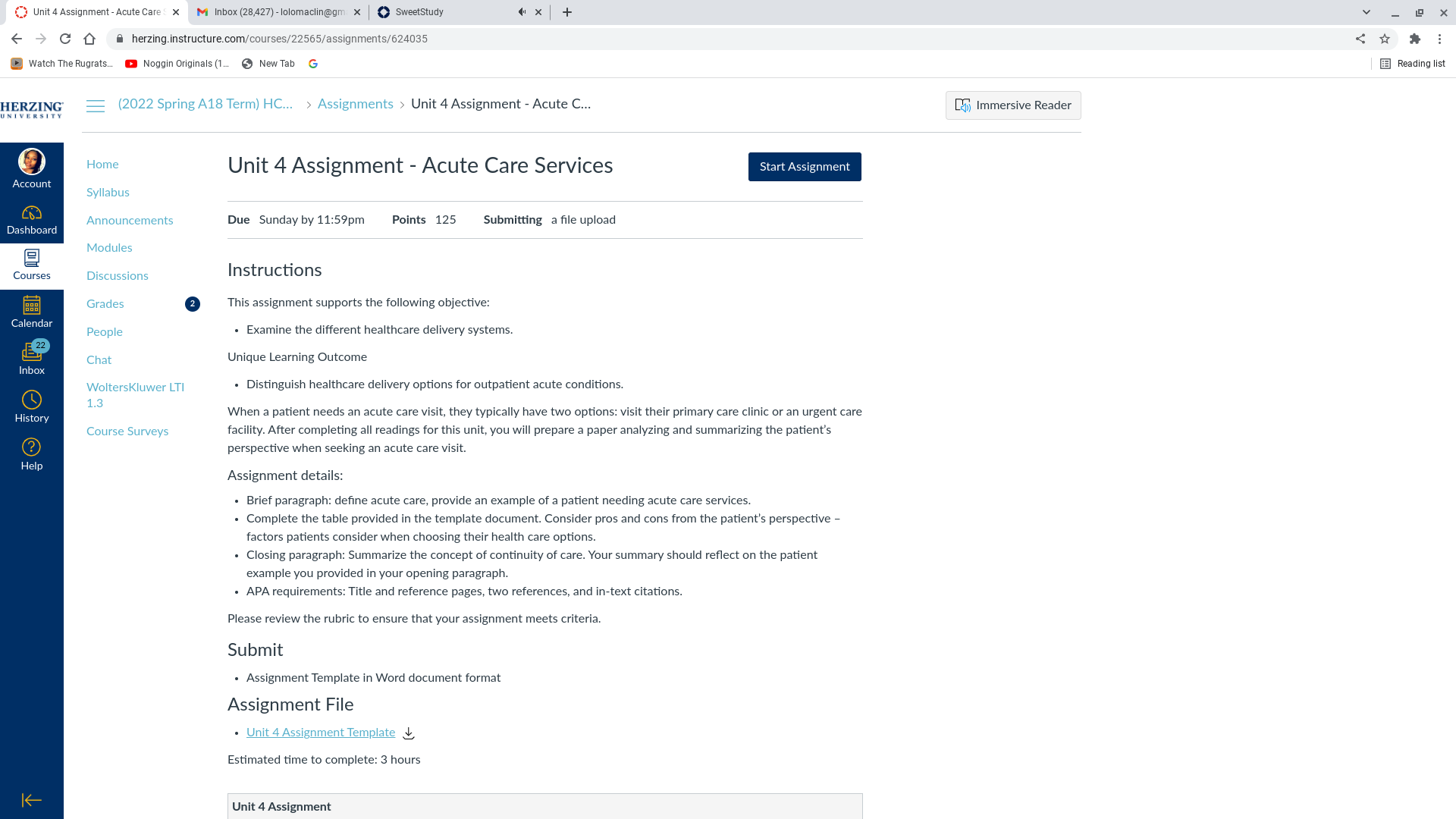Open Immersive Reader
Viewport: 1456px width, 819px height.
[1013, 105]
